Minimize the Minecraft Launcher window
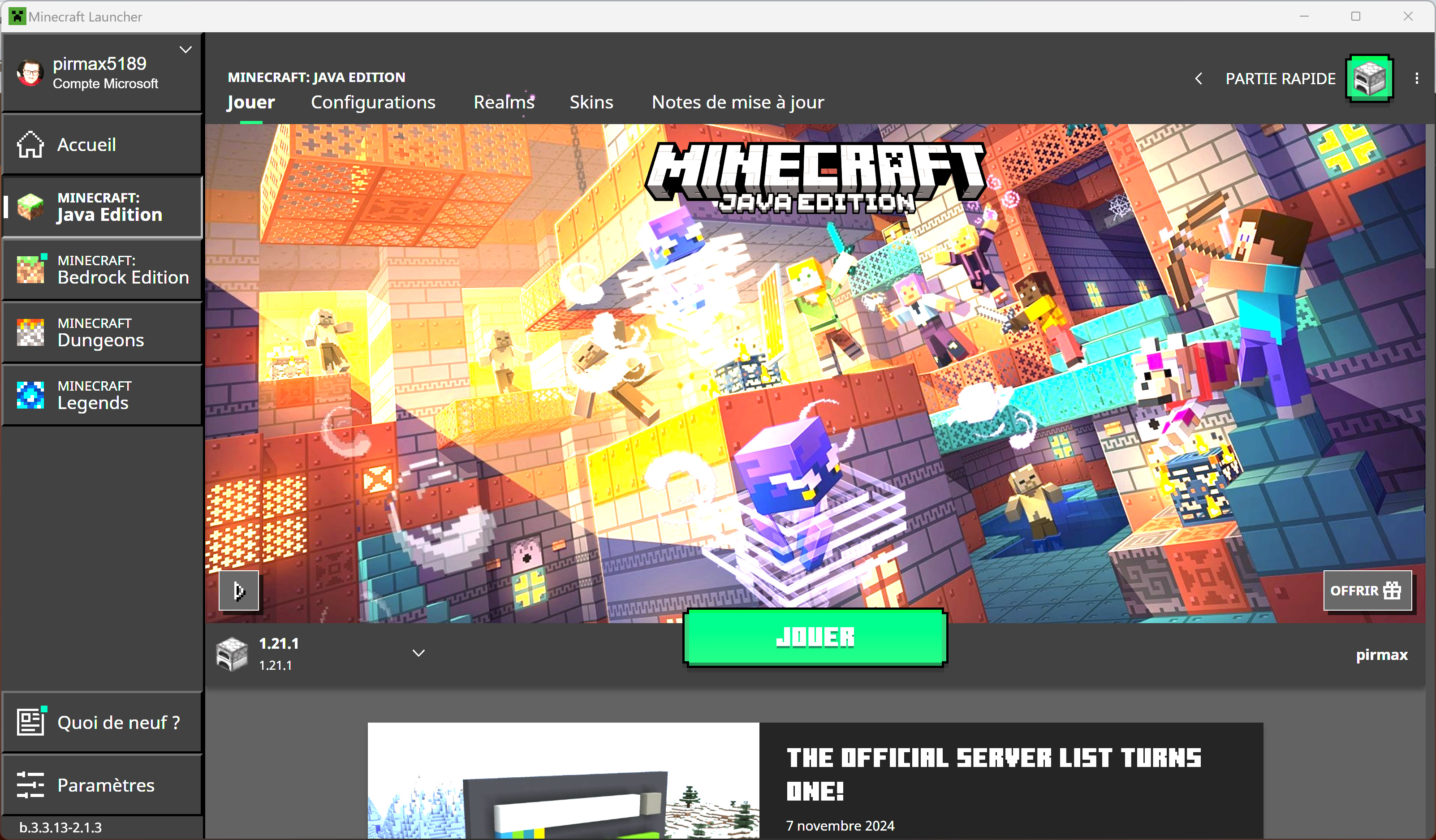This screenshot has height=840, width=1436. 1304,17
